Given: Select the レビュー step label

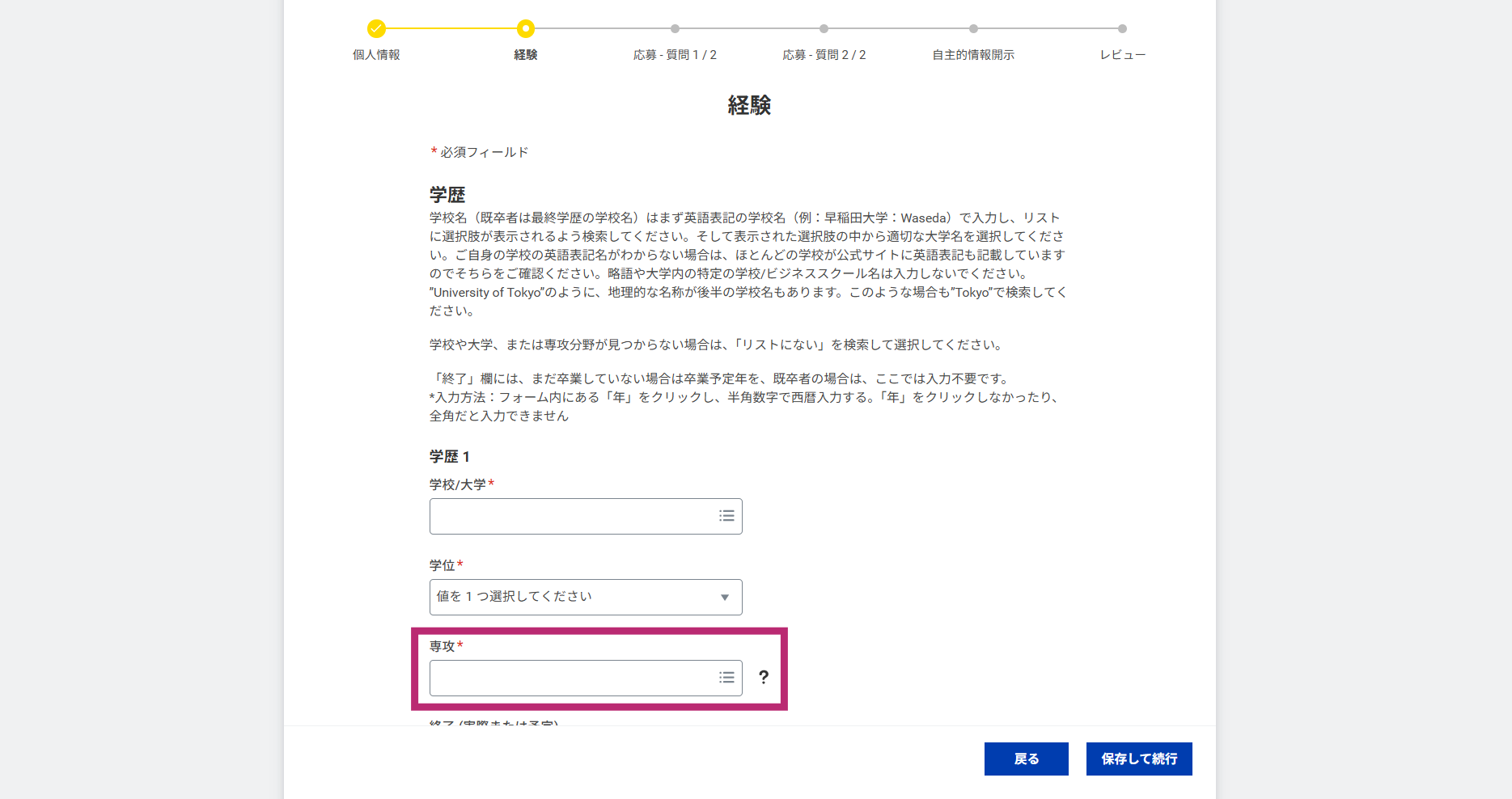Looking at the screenshot, I should [1122, 55].
